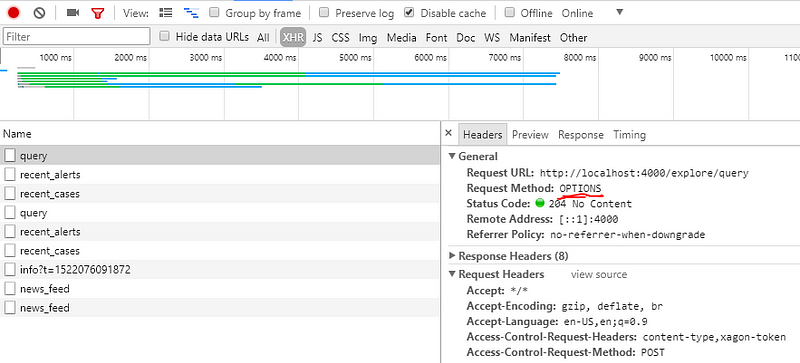Viewport: 800px width, 363px height.
Task: Enable Group by frame checkbox
Action: (215, 12)
